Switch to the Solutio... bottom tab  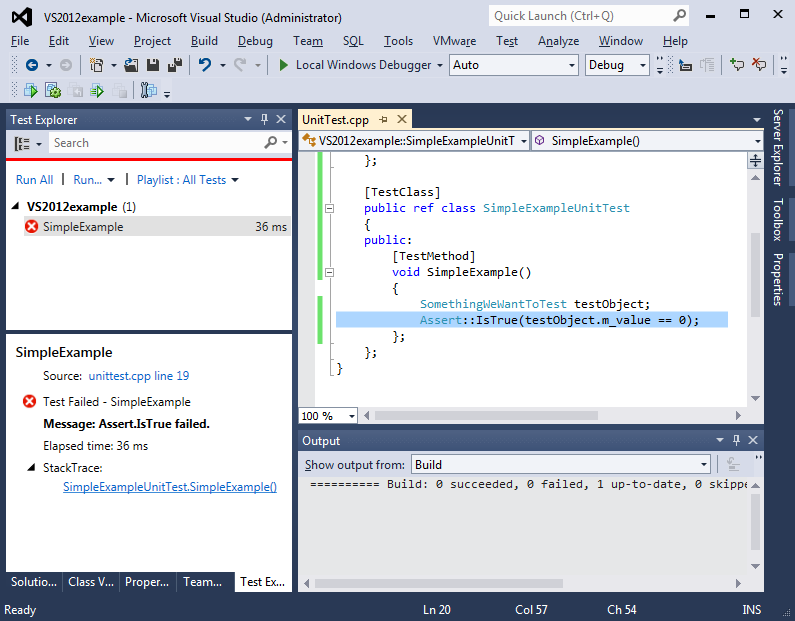point(34,582)
